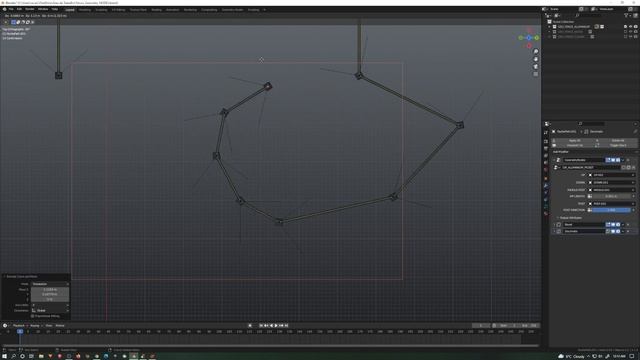Toggle exclude checkbox of first collection
The height and width of the screenshot is (360, 640).
[x=625, y=27]
